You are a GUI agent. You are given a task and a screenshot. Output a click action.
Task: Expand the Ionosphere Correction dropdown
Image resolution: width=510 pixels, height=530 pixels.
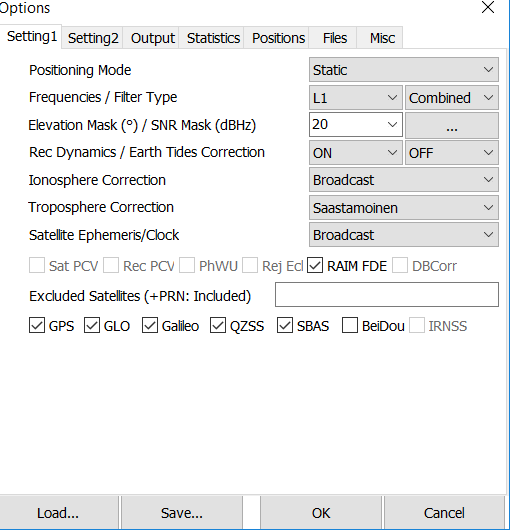click(x=404, y=179)
